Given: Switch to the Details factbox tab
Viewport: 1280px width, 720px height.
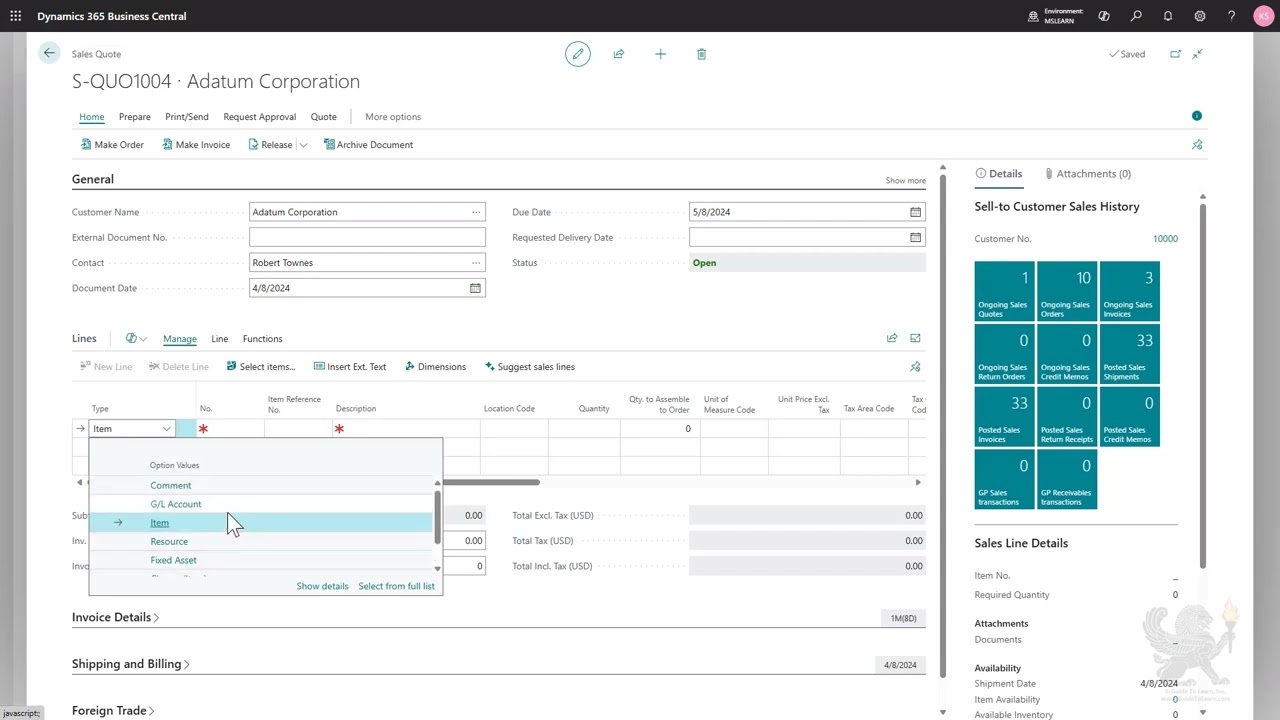Looking at the screenshot, I should pos(999,174).
